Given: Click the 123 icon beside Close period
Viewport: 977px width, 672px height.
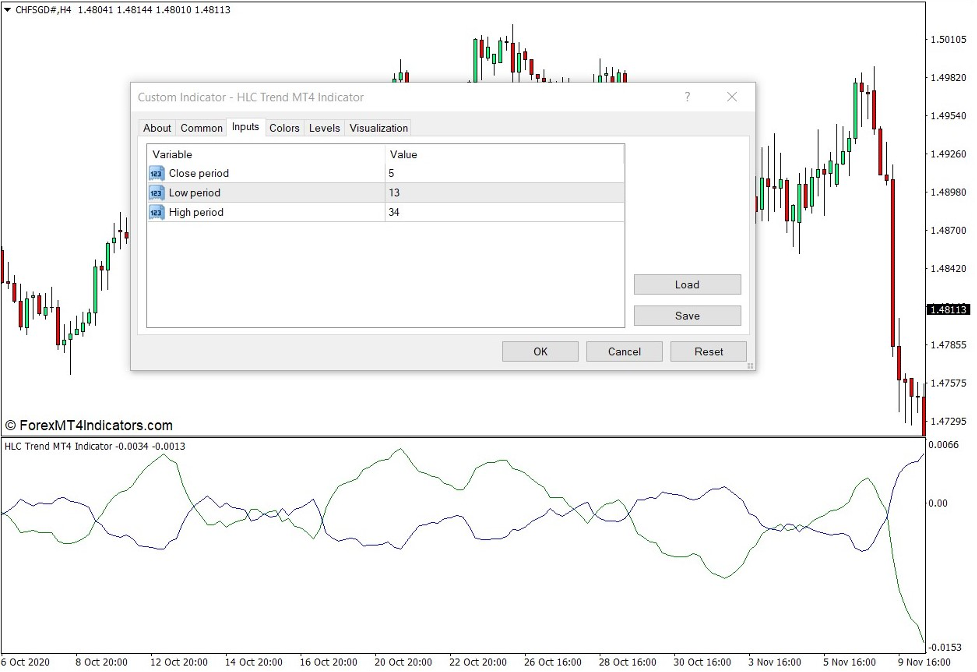Looking at the screenshot, I should (155, 173).
